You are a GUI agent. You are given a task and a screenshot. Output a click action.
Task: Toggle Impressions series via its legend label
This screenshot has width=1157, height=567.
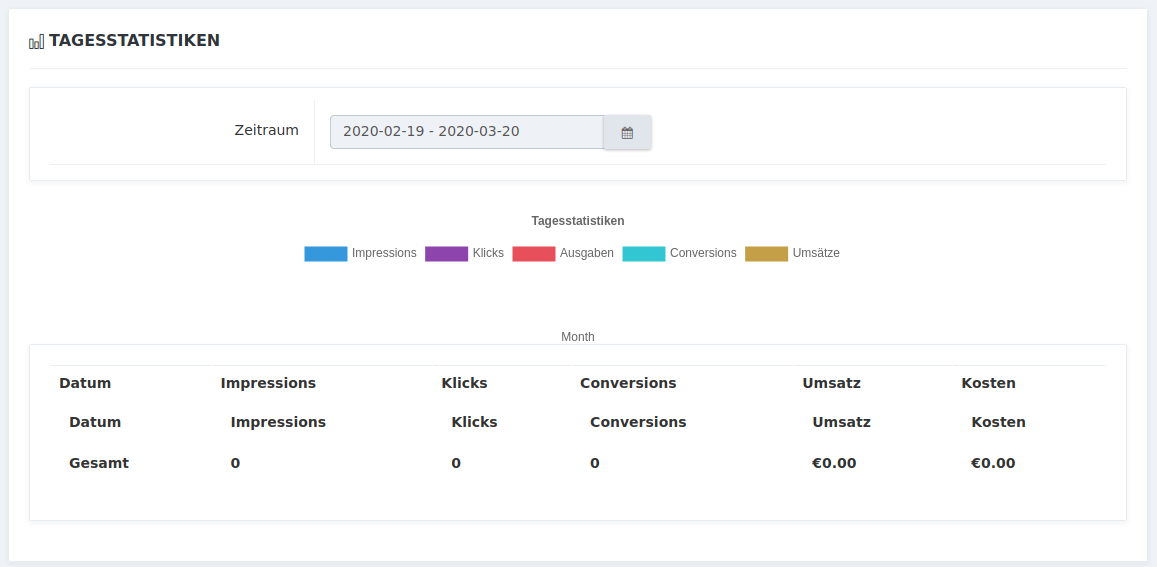pyautogui.click(x=384, y=254)
